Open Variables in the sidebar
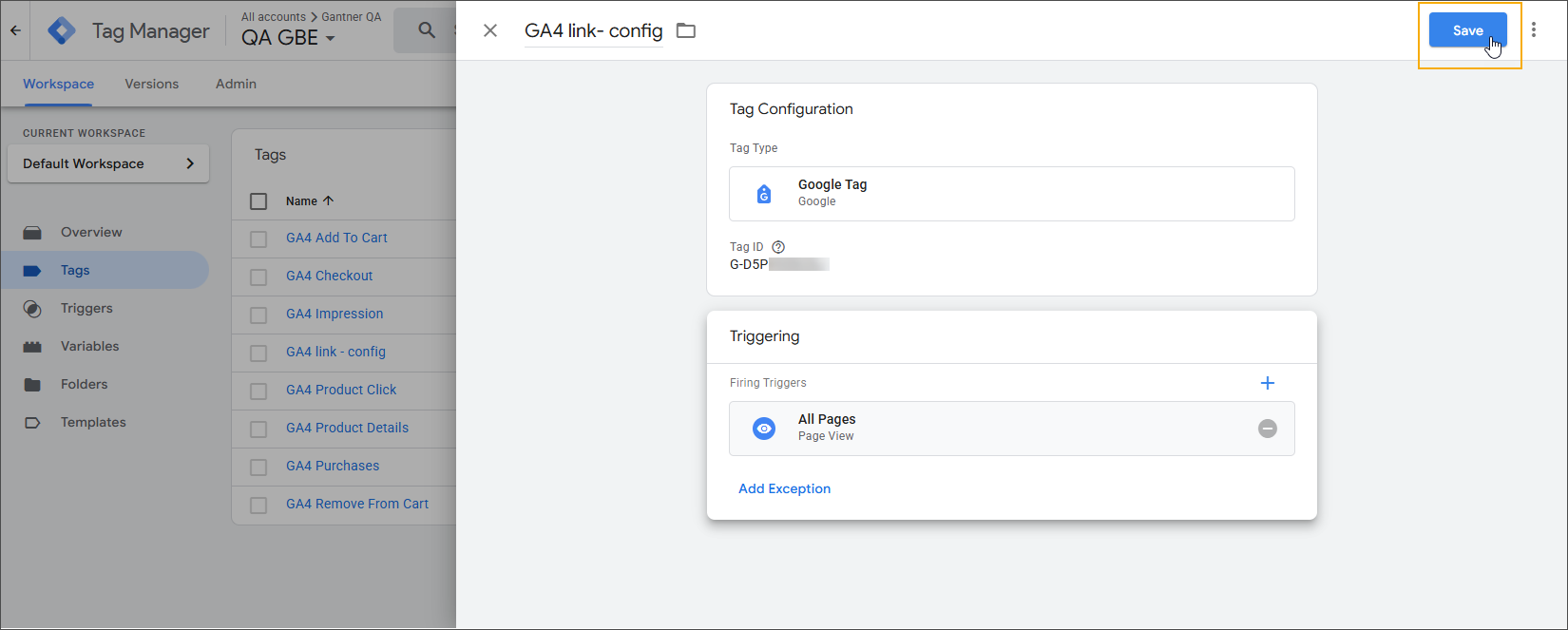The width and height of the screenshot is (1568, 630). 90,346
